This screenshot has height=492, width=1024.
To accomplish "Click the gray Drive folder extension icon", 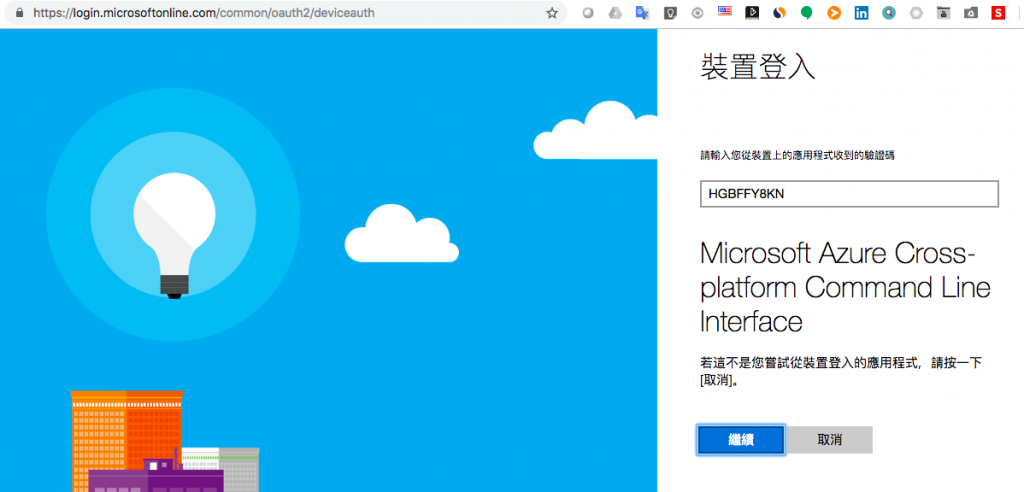I will tap(970, 12).
